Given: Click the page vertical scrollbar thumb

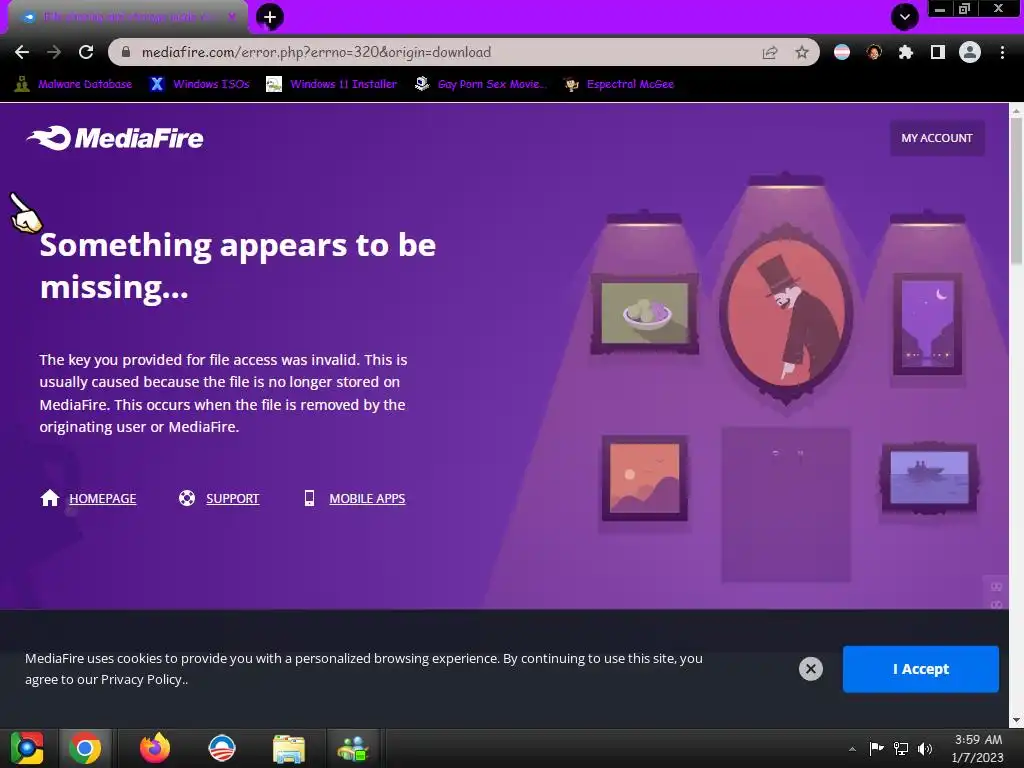Looking at the screenshot, I should (x=1016, y=193).
